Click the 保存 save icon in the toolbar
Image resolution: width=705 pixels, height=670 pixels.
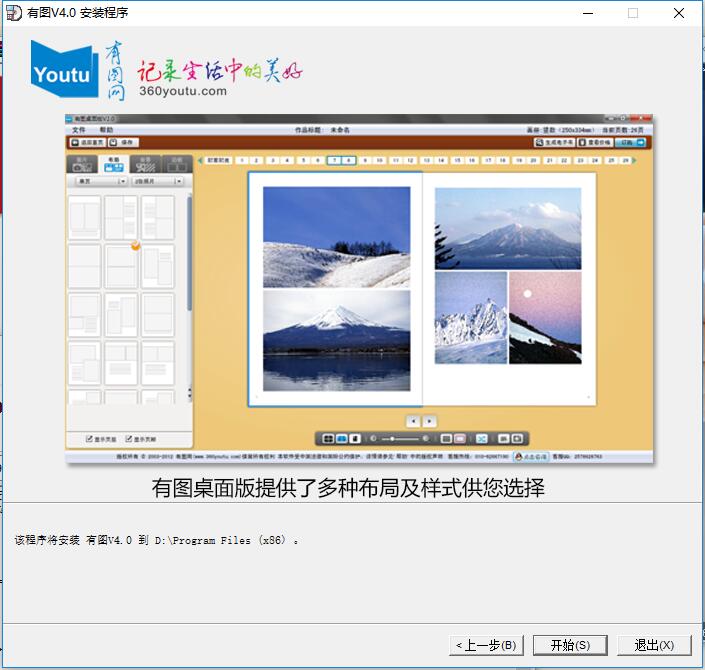pyautogui.click(x=121, y=143)
